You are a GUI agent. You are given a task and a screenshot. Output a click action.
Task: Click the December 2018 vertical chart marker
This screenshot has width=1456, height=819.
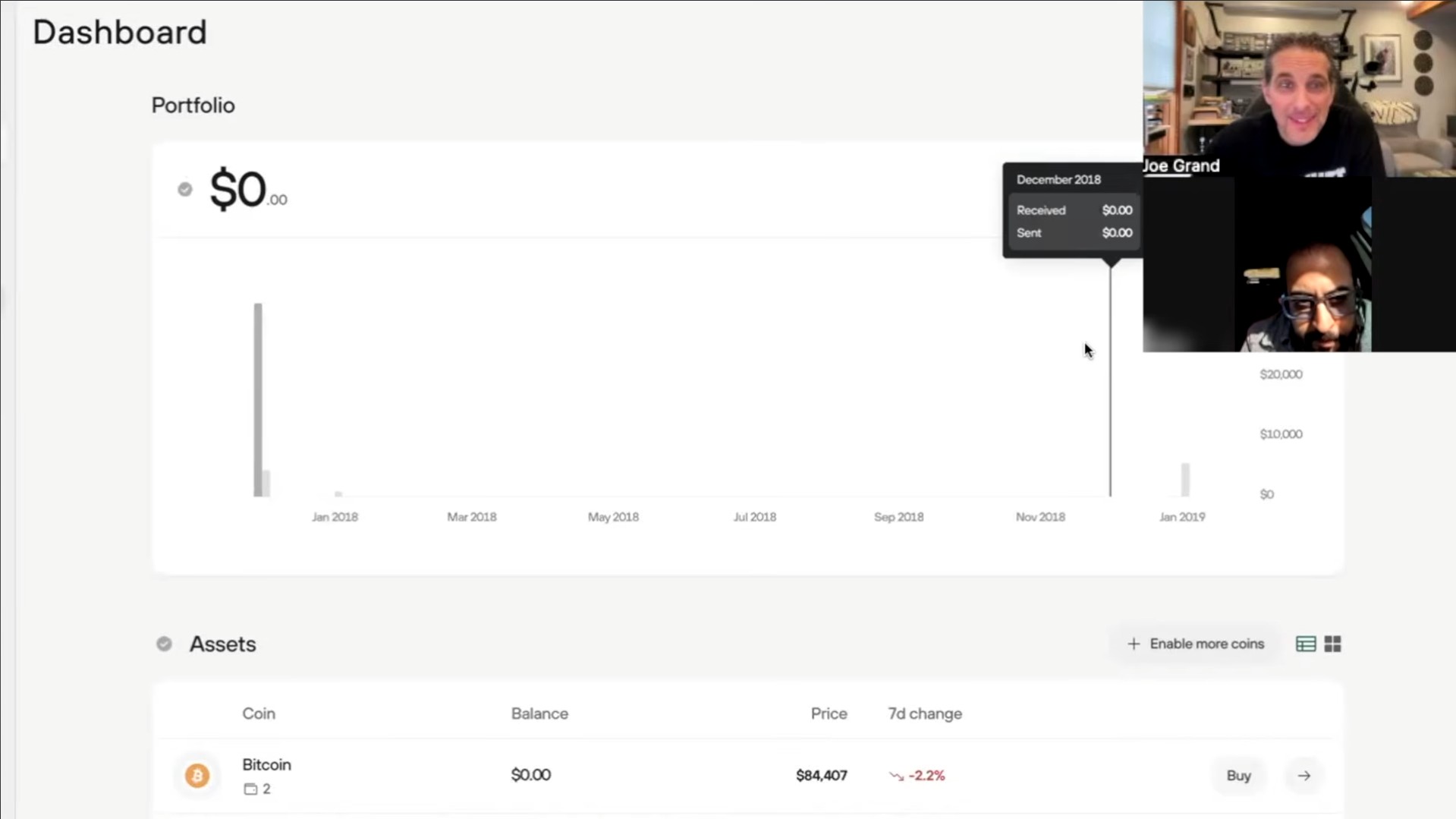1110,380
